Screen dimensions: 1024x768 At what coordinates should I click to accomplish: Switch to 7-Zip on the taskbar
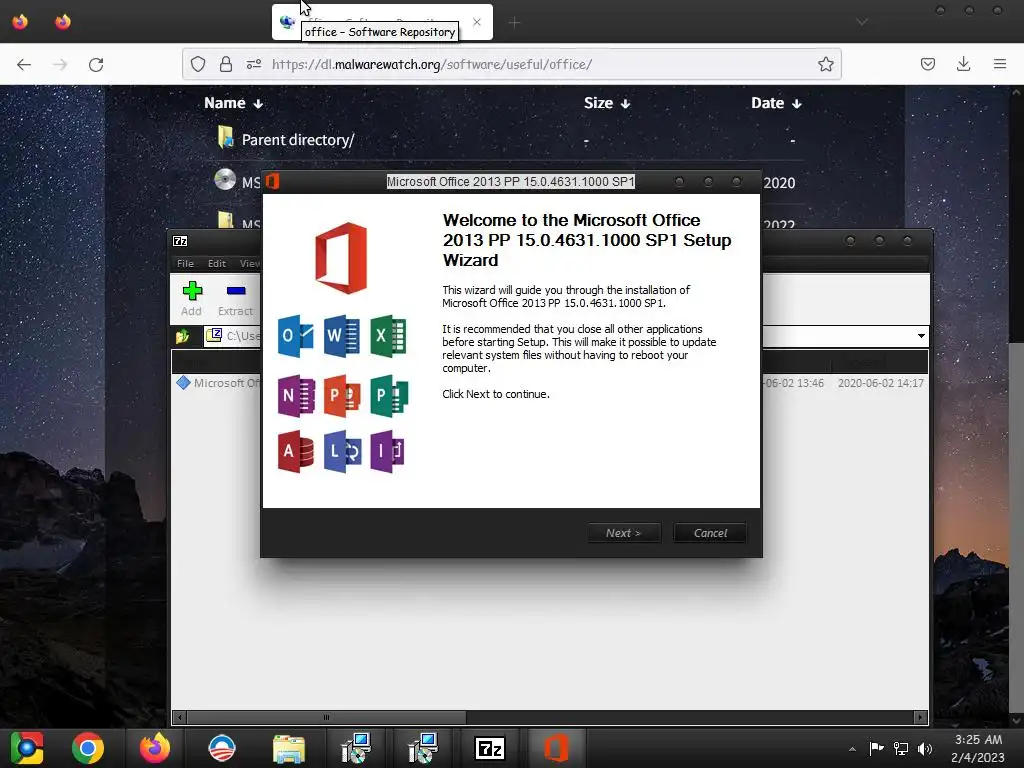(x=490, y=748)
